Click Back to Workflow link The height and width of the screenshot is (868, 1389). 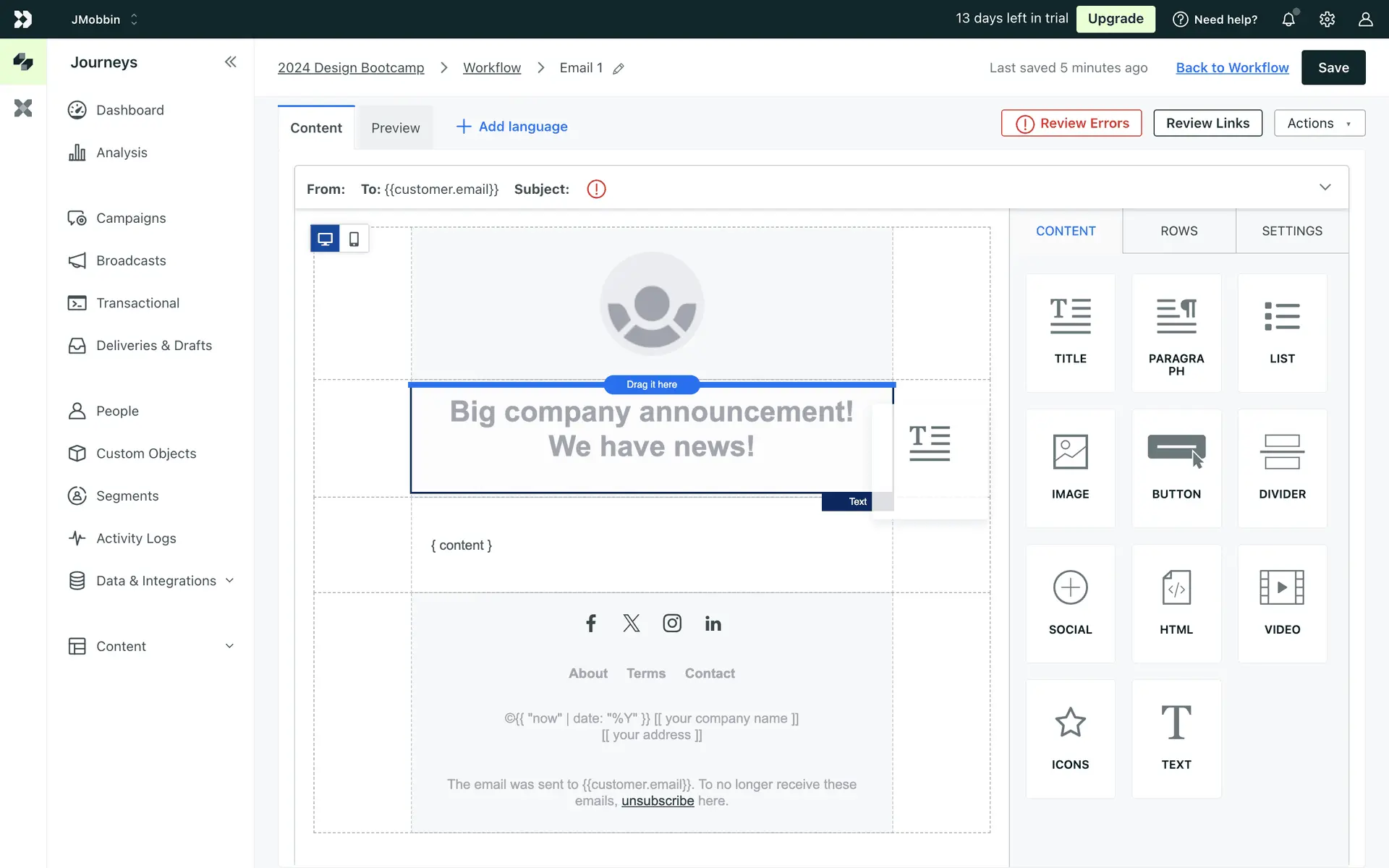pos(1232,67)
